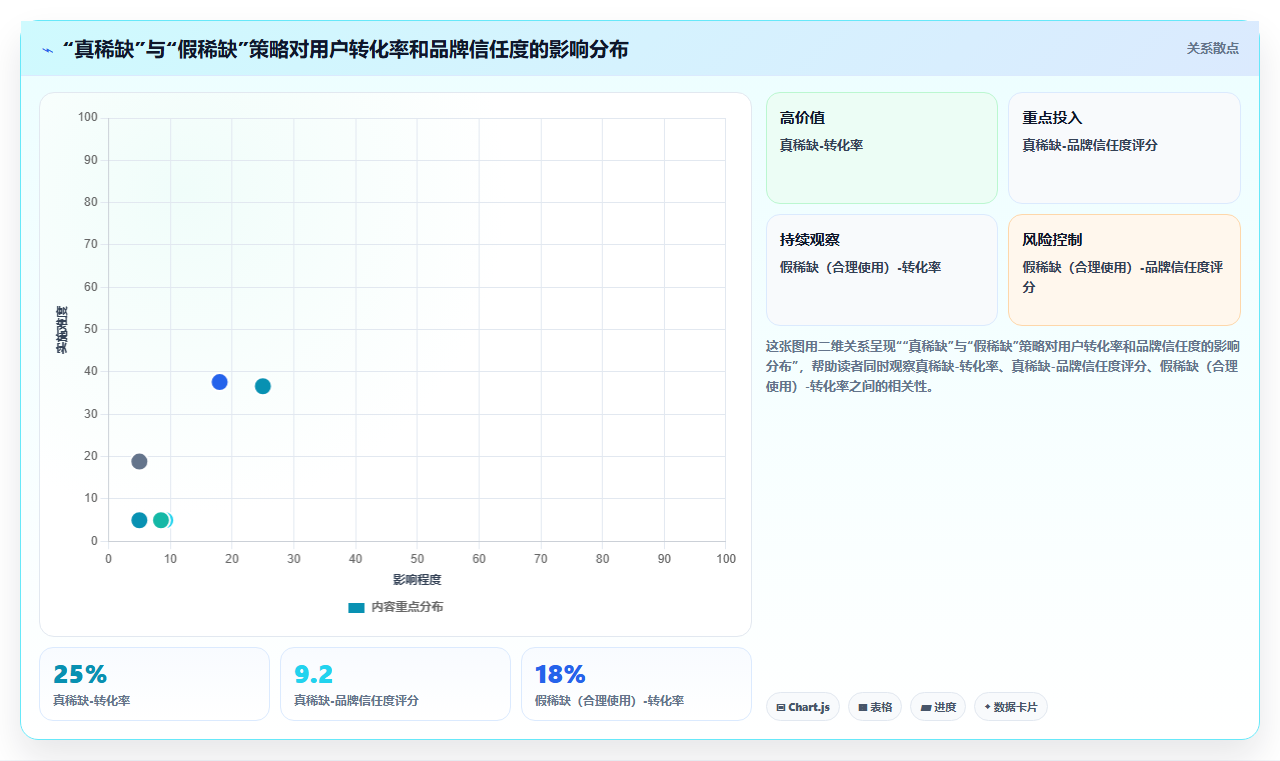The height and width of the screenshot is (761, 1280).
Task: Click 假稀缺（合理使用）-品牌信任度评分 text in 风险控制 card
Action: point(1123,277)
